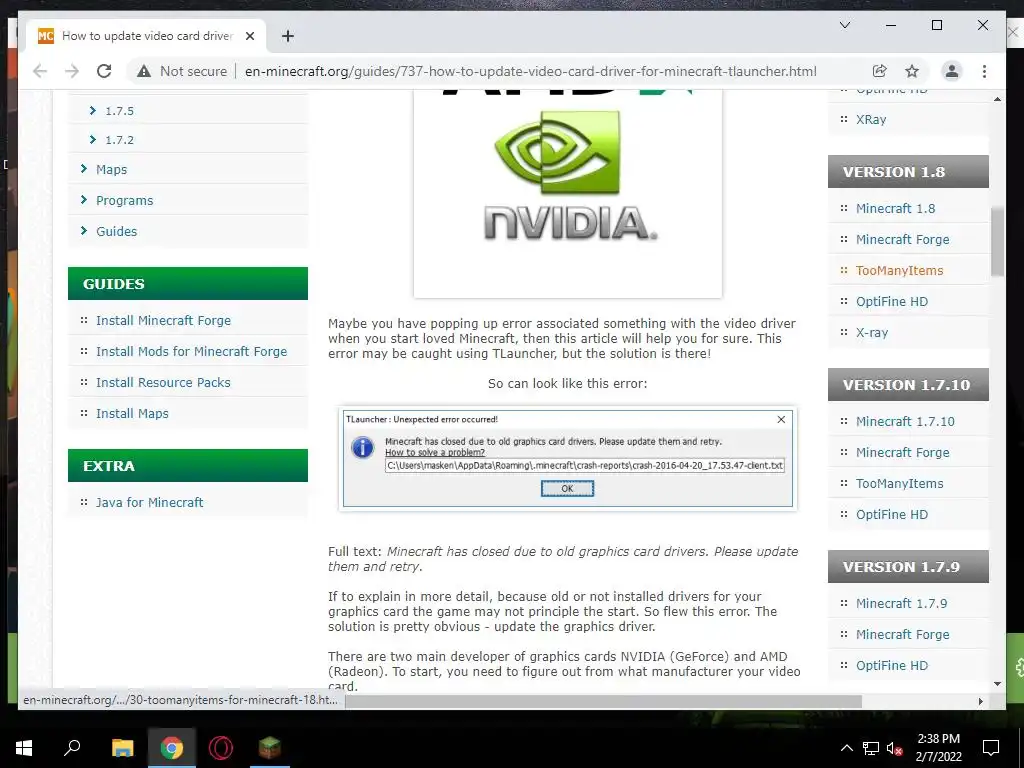Show hidden system tray icons
The height and width of the screenshot is (768, 1024).
point(846,748)
